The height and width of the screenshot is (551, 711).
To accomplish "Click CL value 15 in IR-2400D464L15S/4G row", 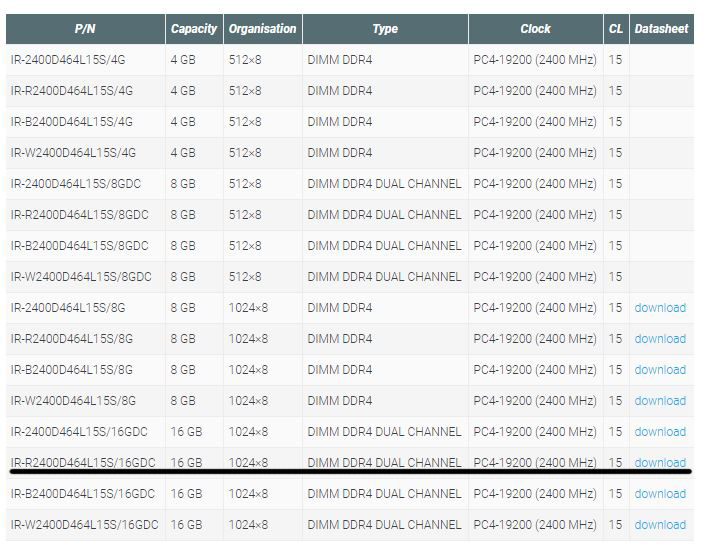I will (615, 60).
